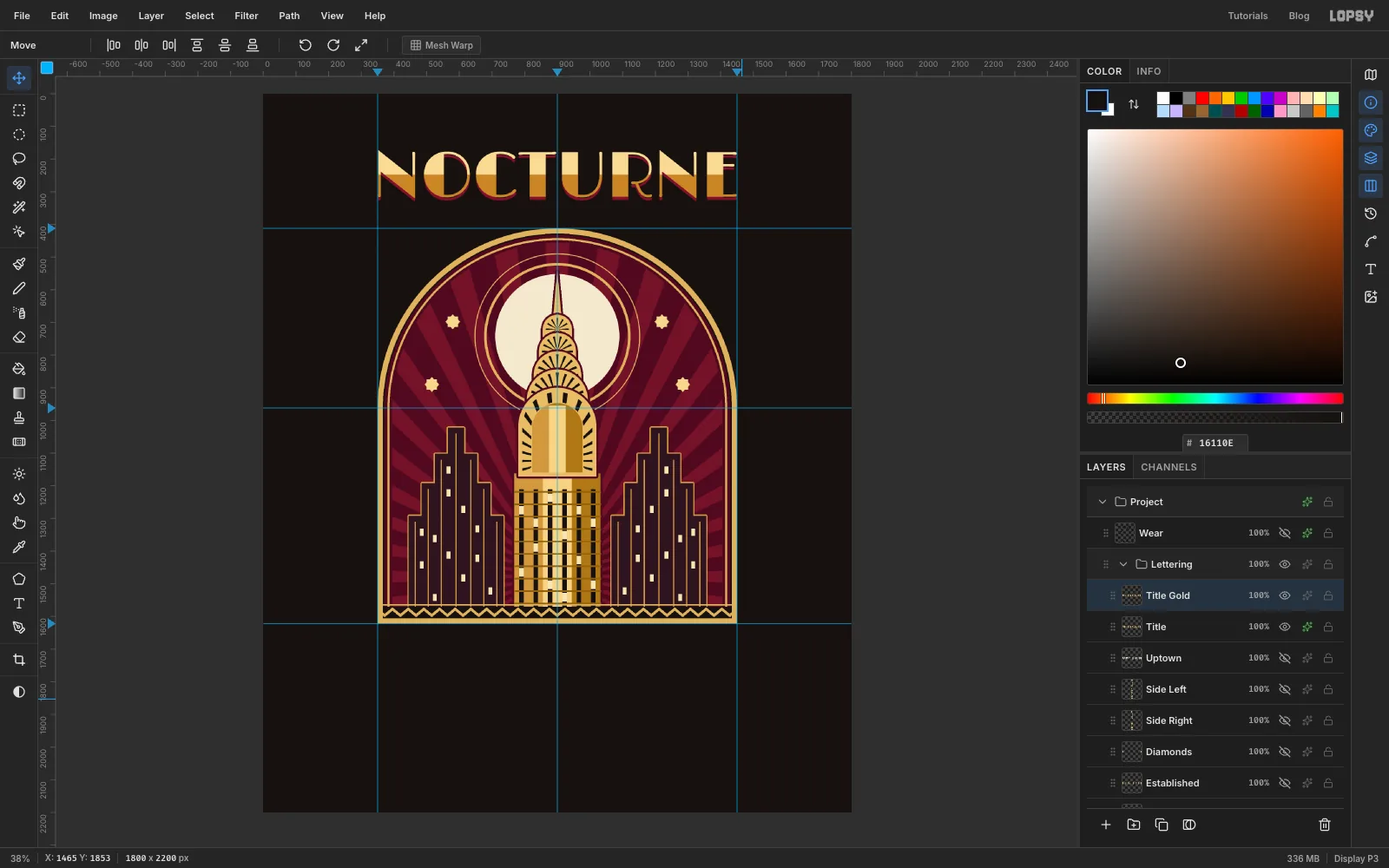The width and height of the screenshot is (1389, 868).
Task: Open the File menu
Action: pyautogui.click(x=22, y=16)
